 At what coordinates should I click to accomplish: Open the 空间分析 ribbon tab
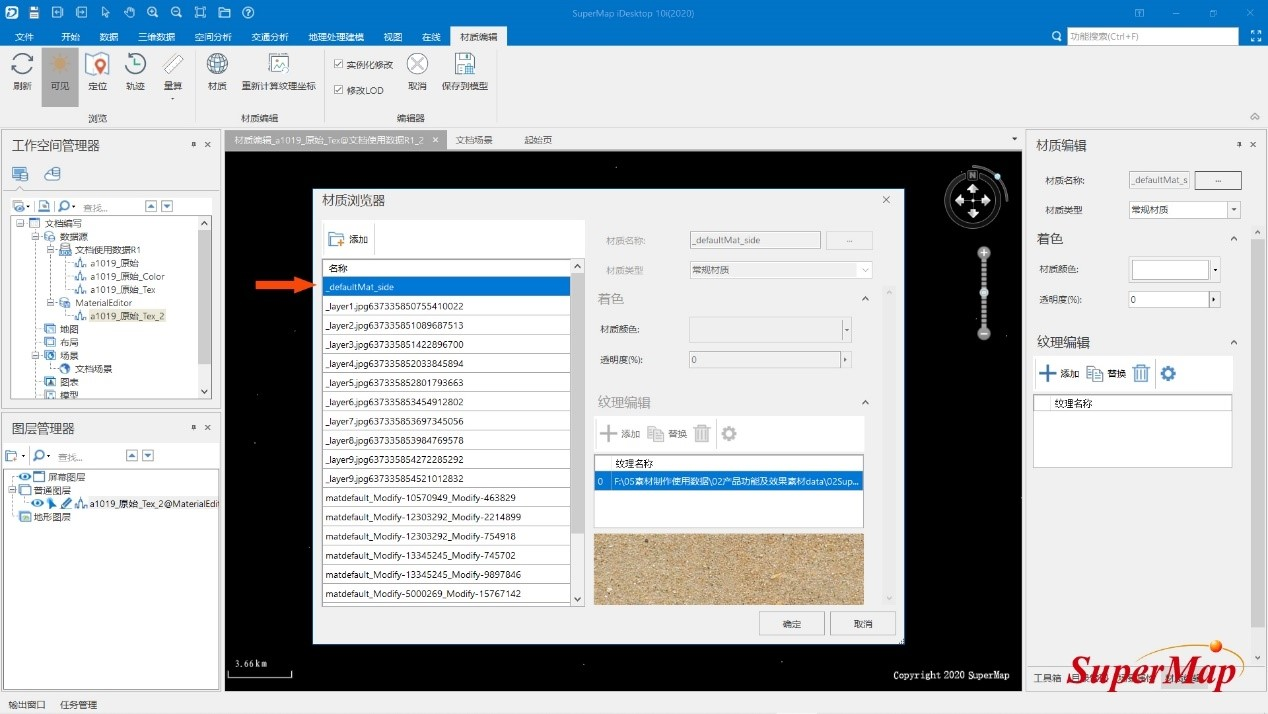point(212,37)
